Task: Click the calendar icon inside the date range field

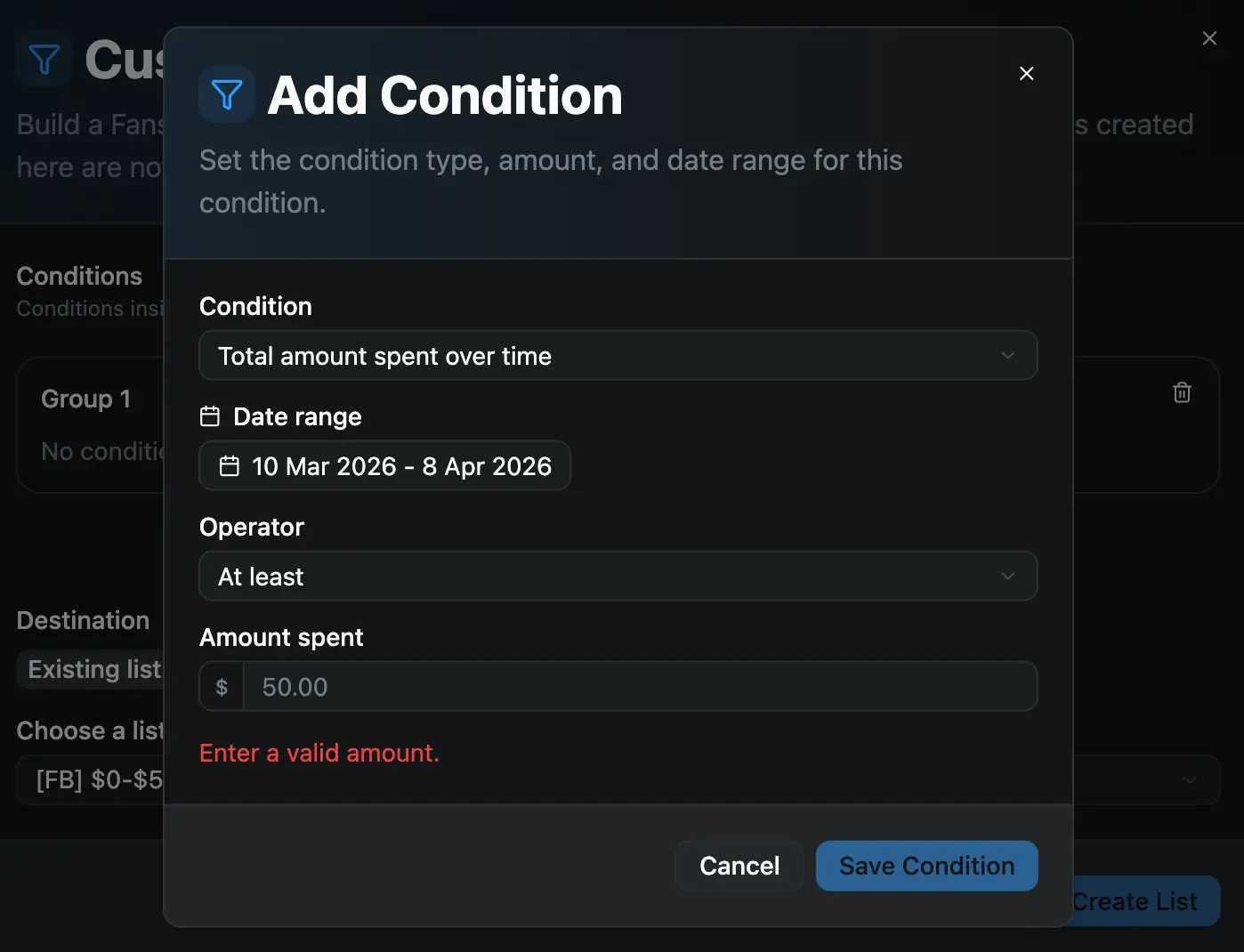Action: point(230,465)
